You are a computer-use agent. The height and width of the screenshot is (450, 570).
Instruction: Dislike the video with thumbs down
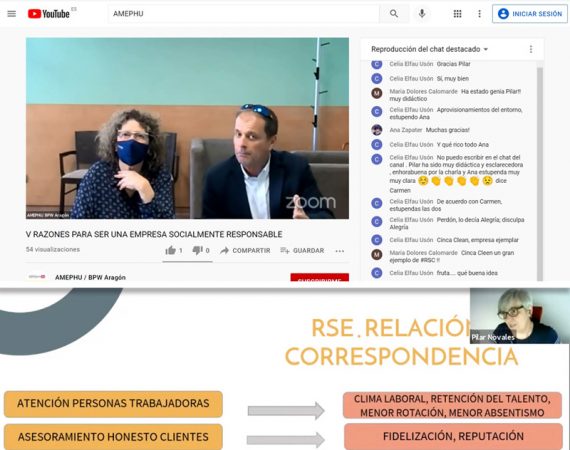201,250
